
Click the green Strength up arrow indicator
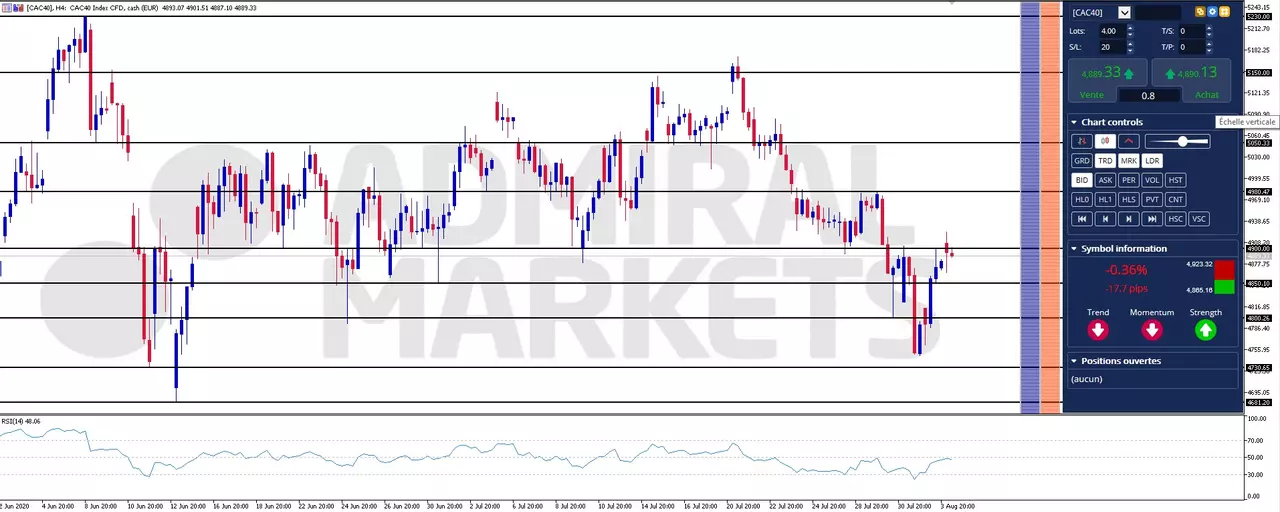[1206, 329]
